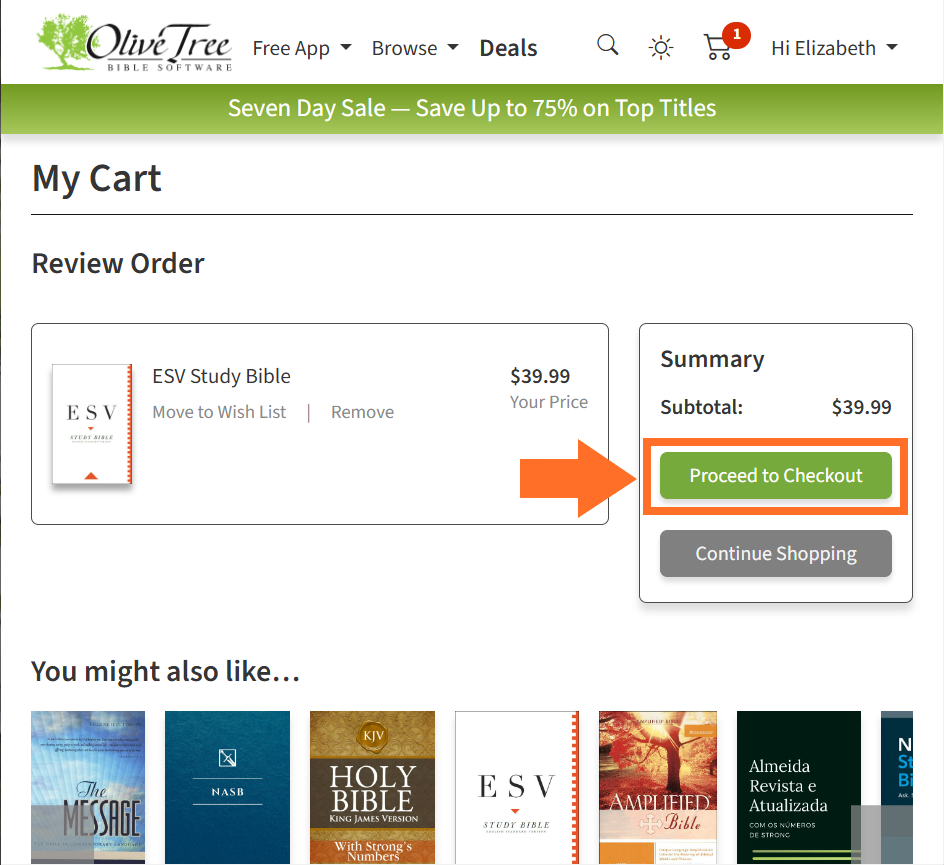Click the Seven Day Sale banner
944x865 pixels.
pos(472,108)
